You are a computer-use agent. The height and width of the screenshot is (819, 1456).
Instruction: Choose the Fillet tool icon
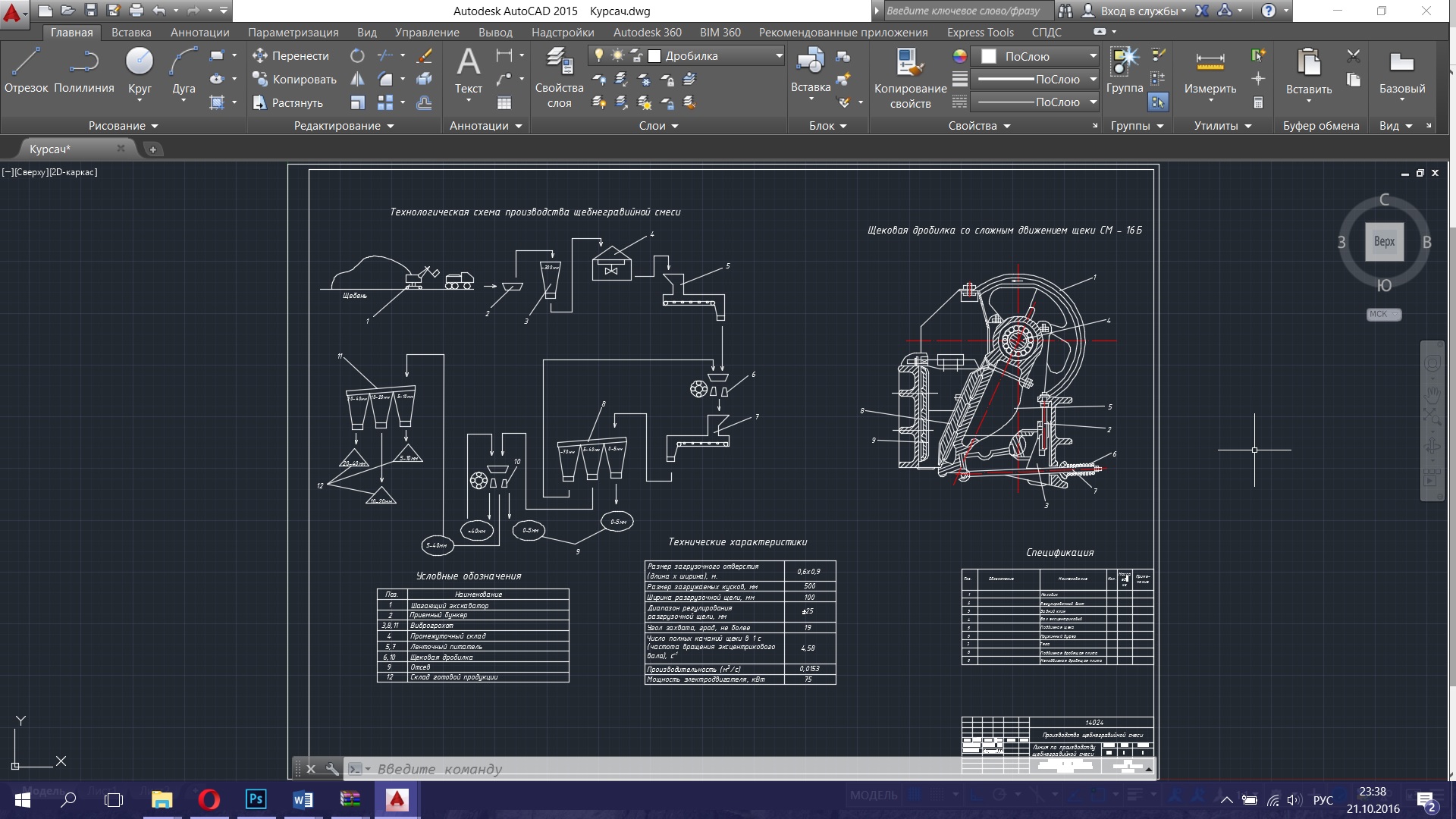(x=385, y=79)
